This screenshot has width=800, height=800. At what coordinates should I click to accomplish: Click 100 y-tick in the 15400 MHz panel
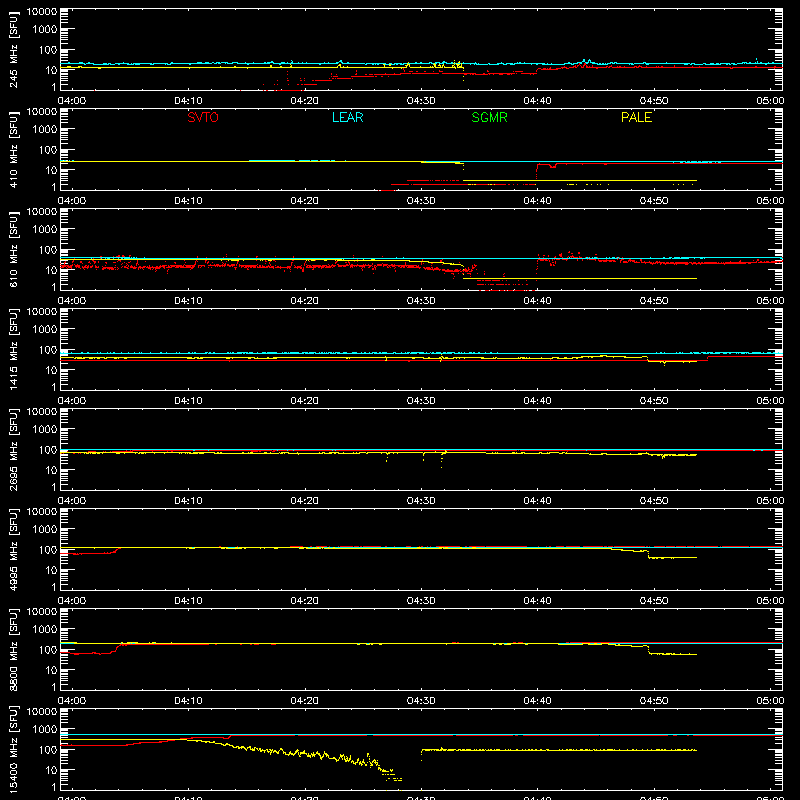(x=48, y=750)
